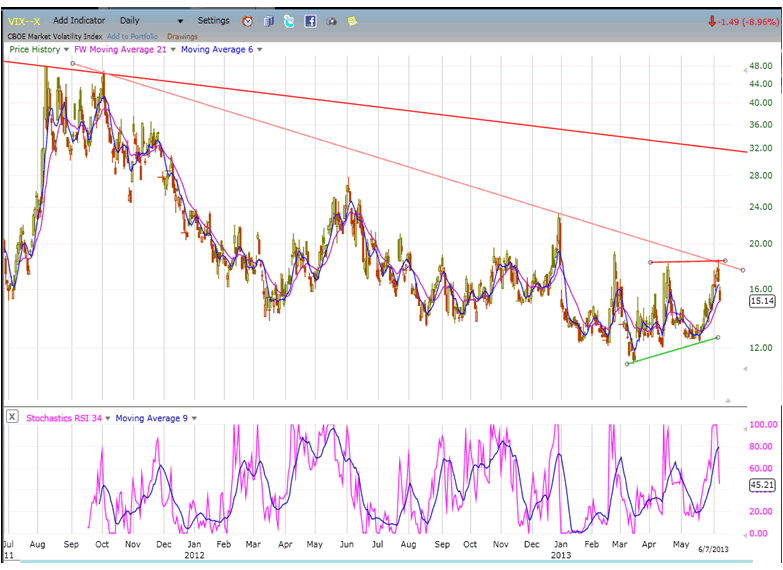This screenshot has height=570, width=783.
Task: Select the right endpoint of the green trendline
Action: [x=718, y=337]
